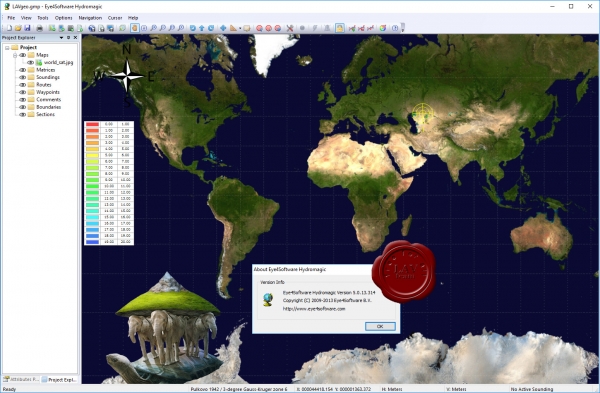Select the Waypoints folder in tree
The width and height of the screenshot is (600, 393).
(x=48, y=92)
